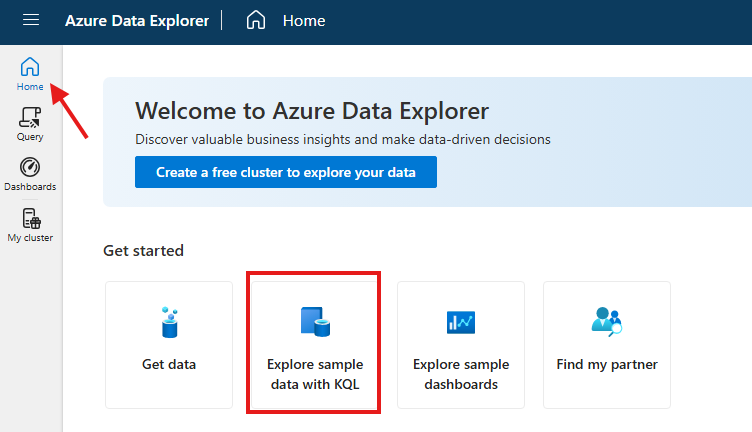
Task: Click the Get started section heading
Action: click(143, 250)
